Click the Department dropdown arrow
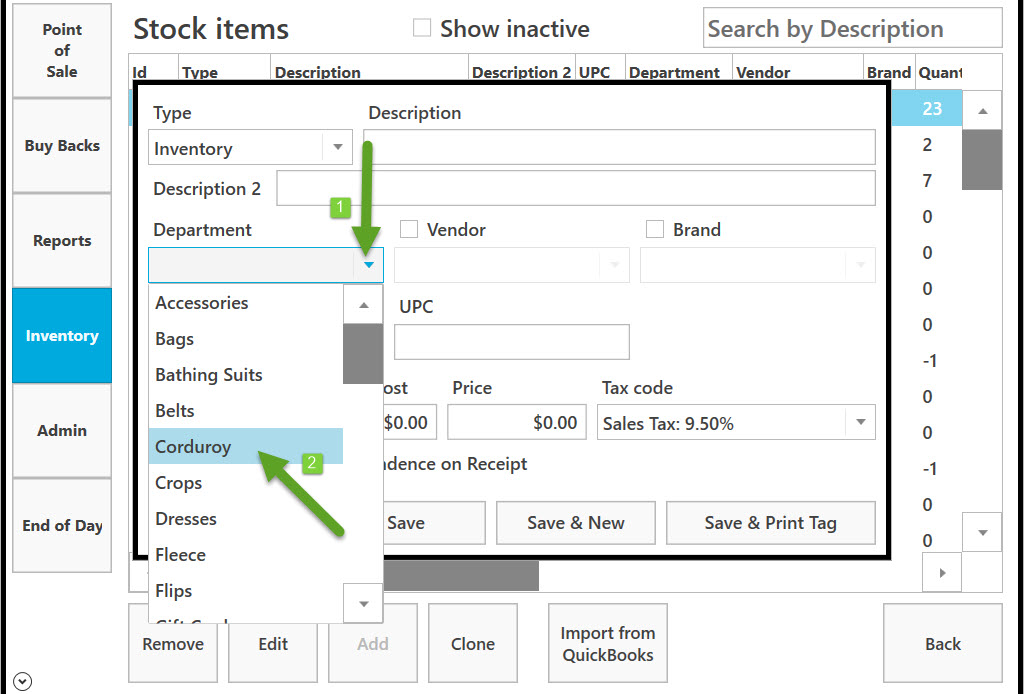This screenshot has width=1024, height=694. coord(369,265)
